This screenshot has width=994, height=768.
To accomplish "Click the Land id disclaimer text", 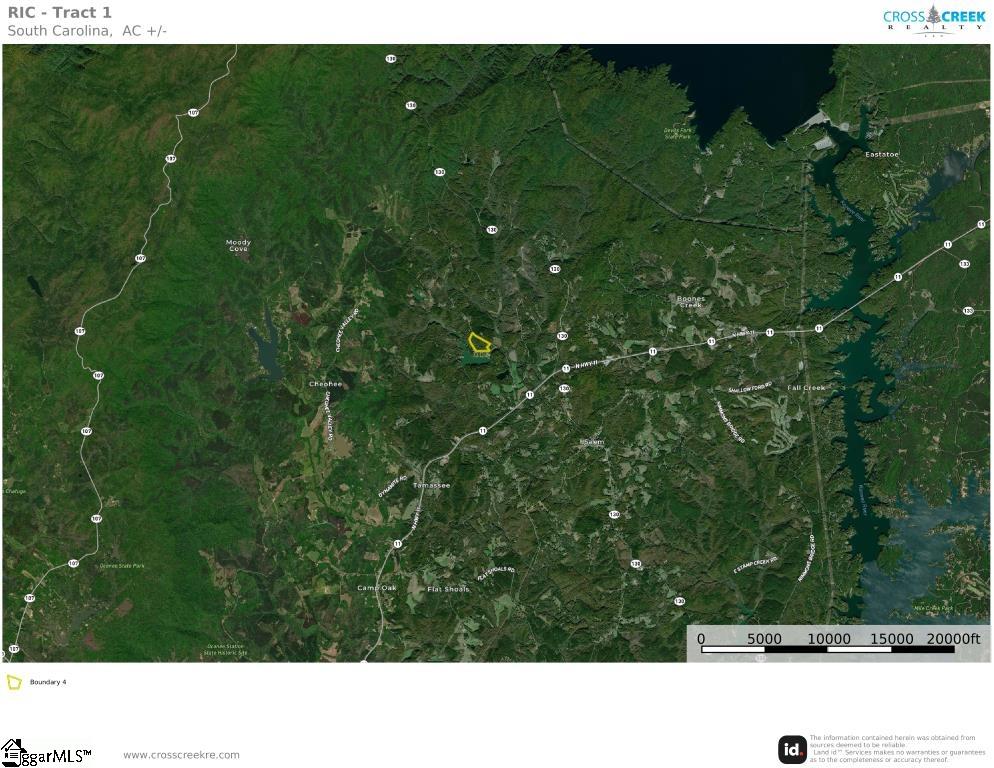I will [897, 749].
